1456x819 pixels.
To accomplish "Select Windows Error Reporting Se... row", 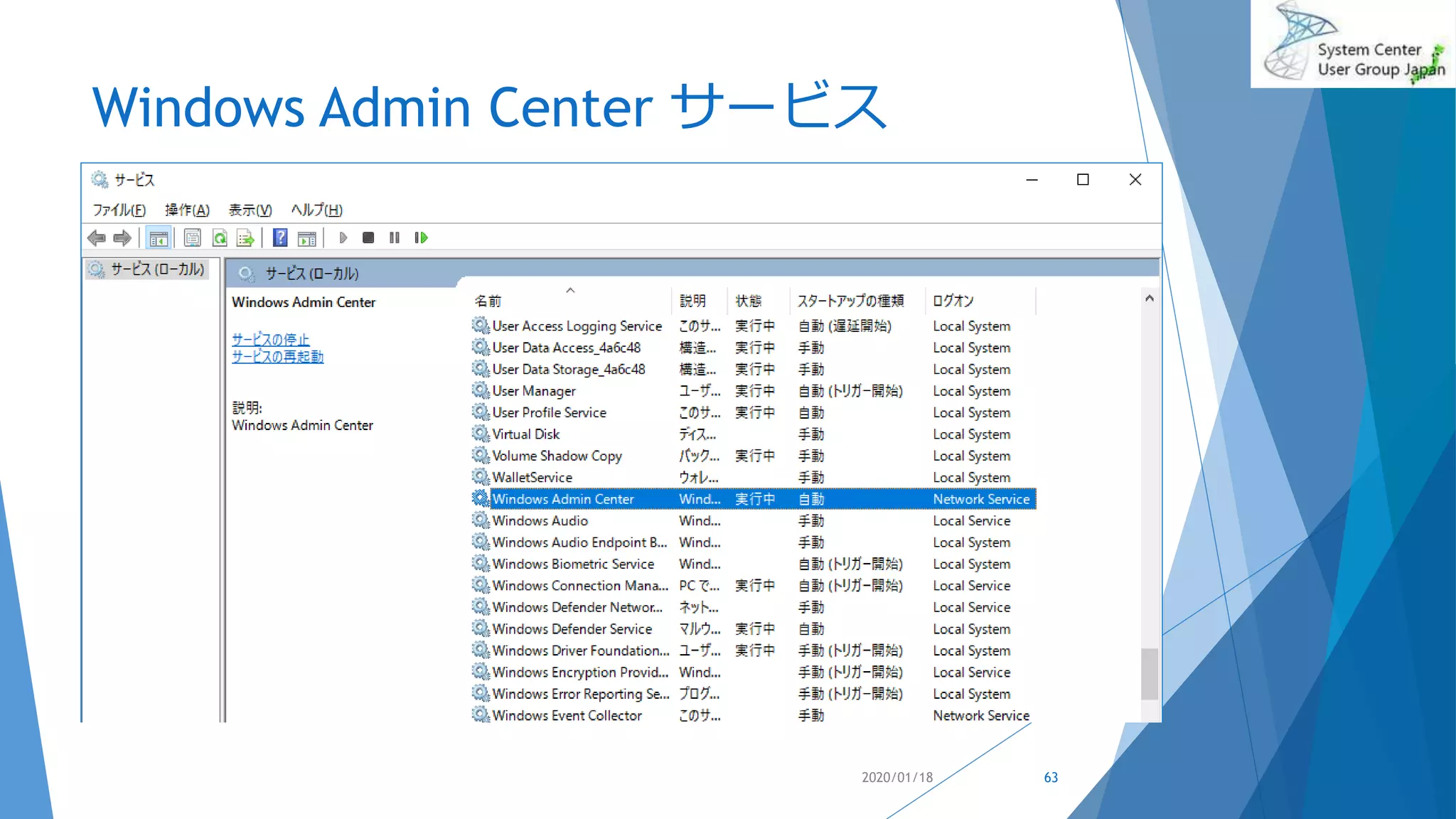I will click(753, 694).
